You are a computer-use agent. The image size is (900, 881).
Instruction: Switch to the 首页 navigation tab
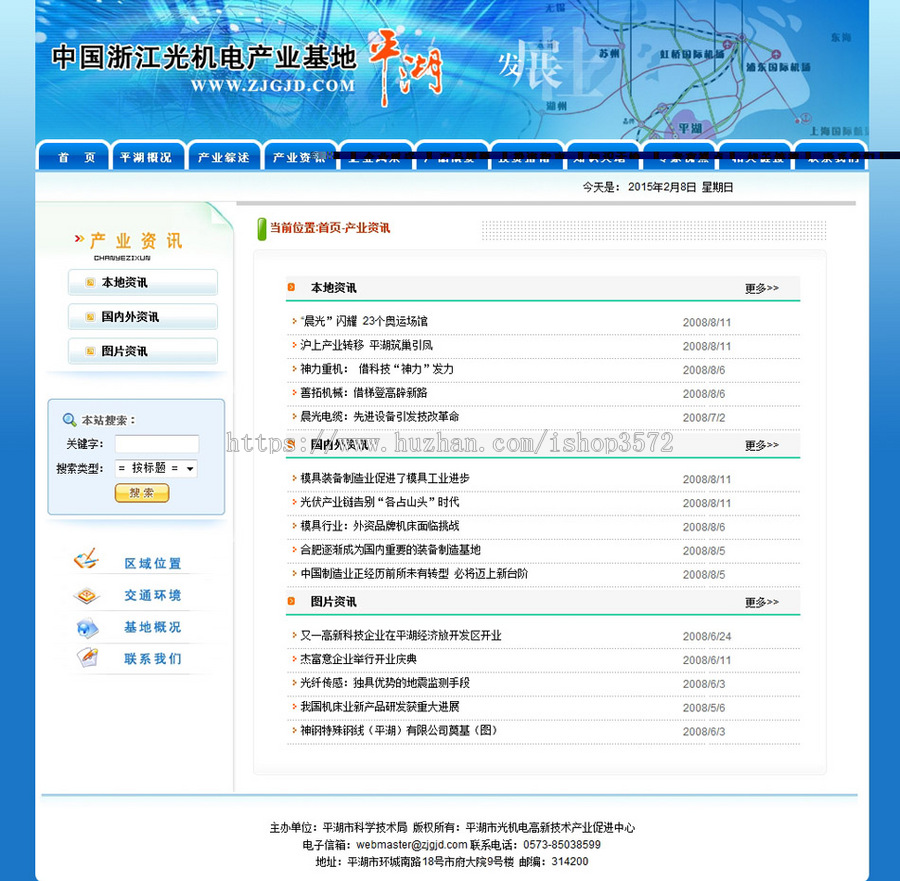coord(72,157)
